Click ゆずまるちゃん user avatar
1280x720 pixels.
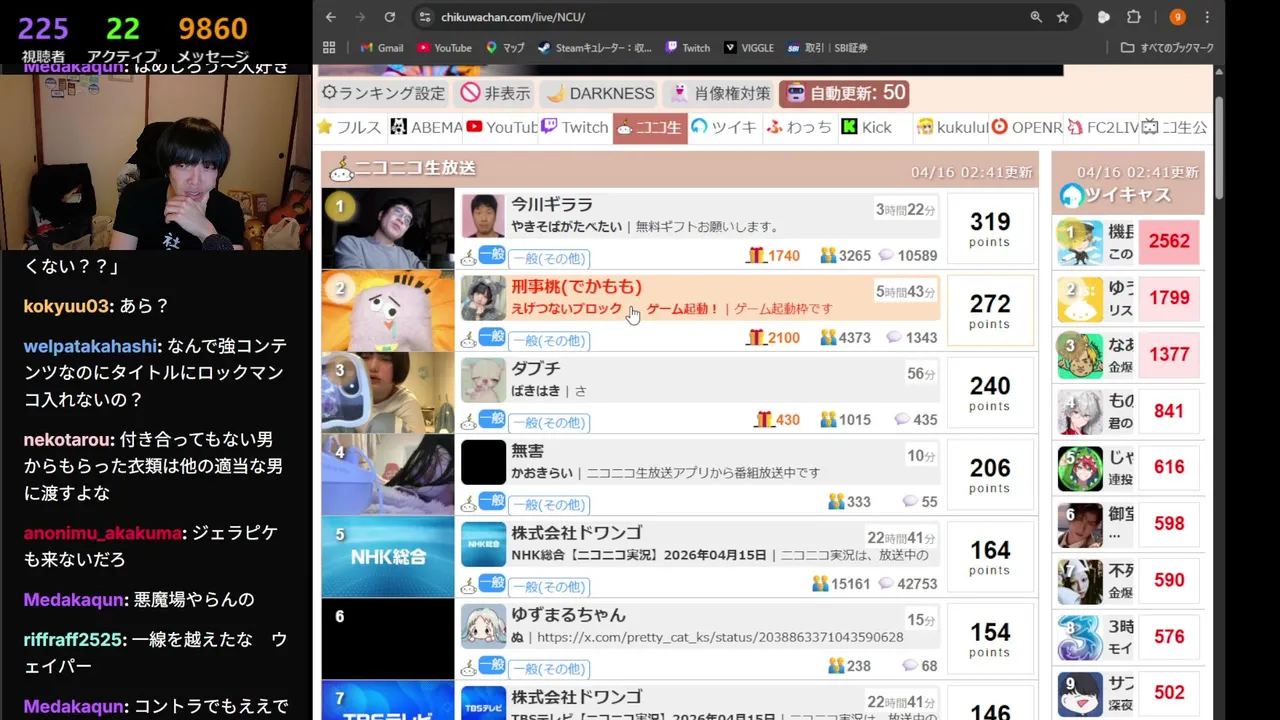(483, 626)
